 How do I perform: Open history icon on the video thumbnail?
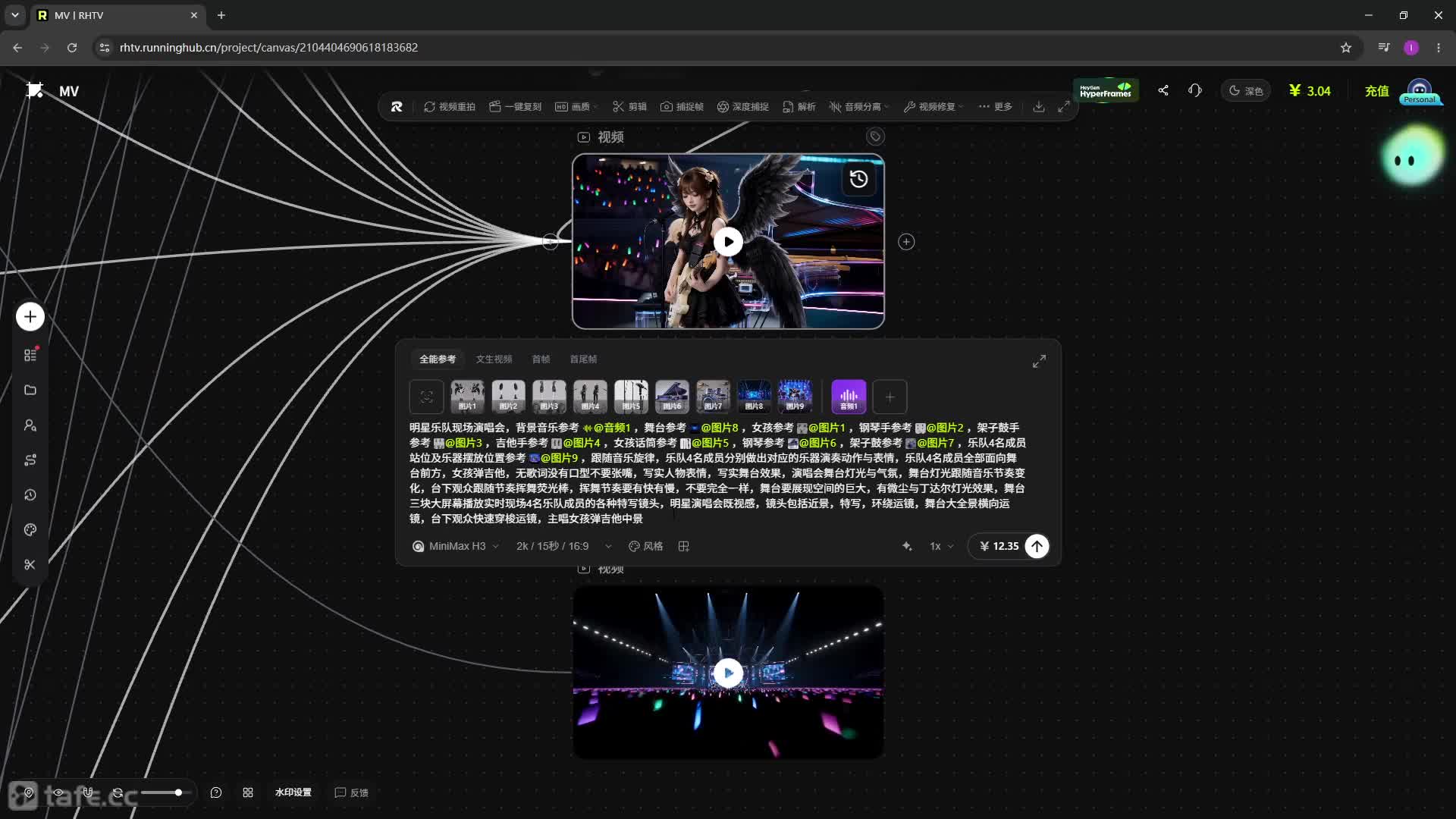pos(858,179)
